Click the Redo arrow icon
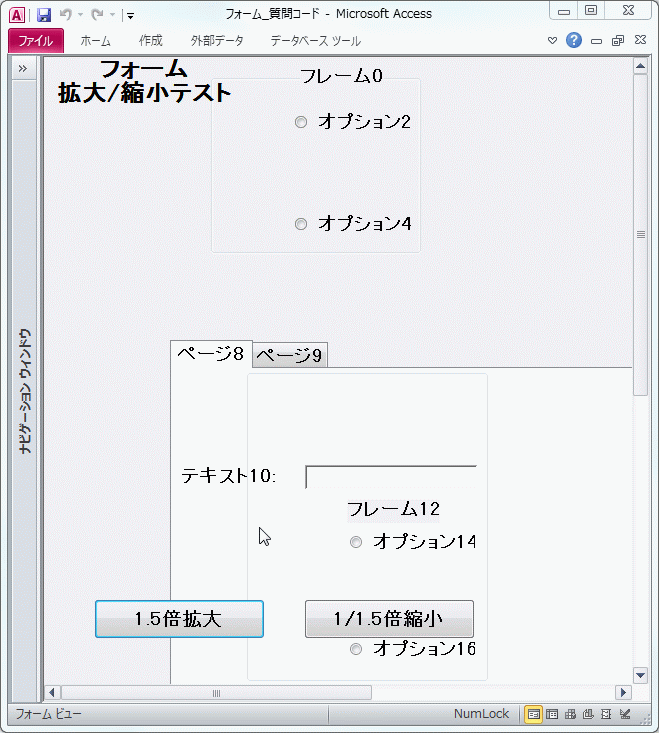 pyautogui.click(x=97, y=14)
